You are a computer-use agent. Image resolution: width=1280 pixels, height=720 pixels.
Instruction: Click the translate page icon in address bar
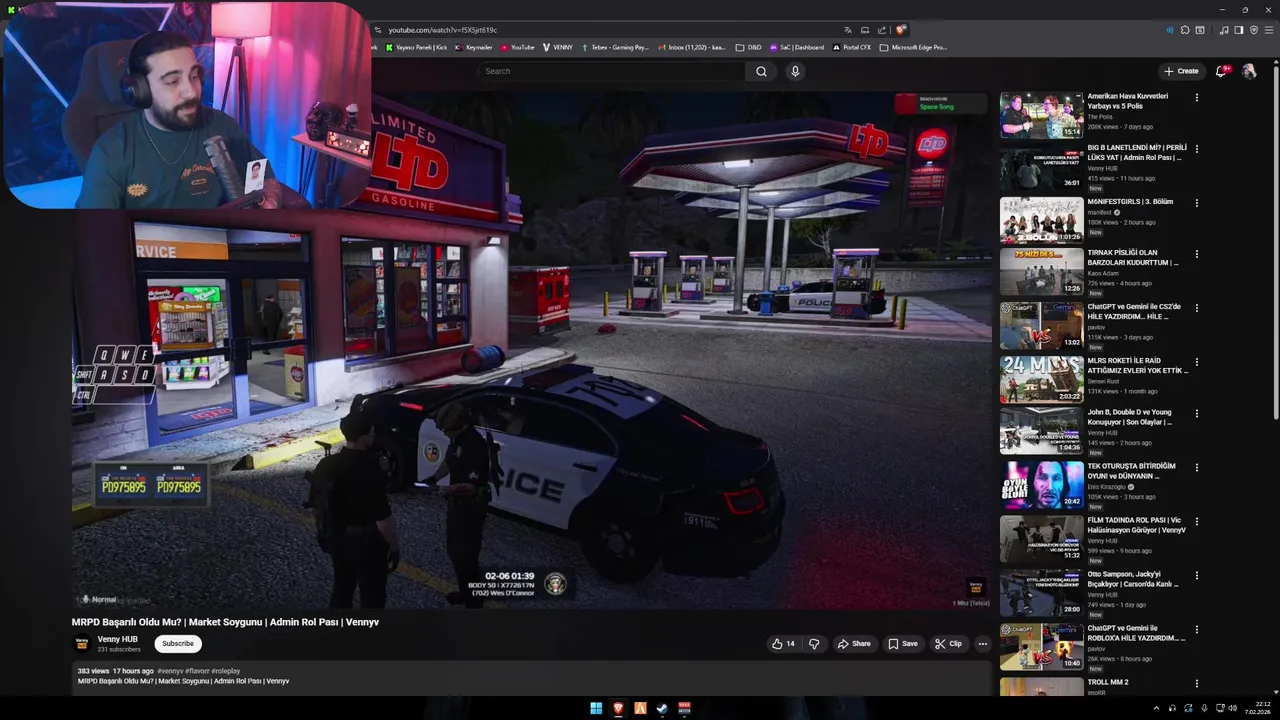click(x=848, y=30)
